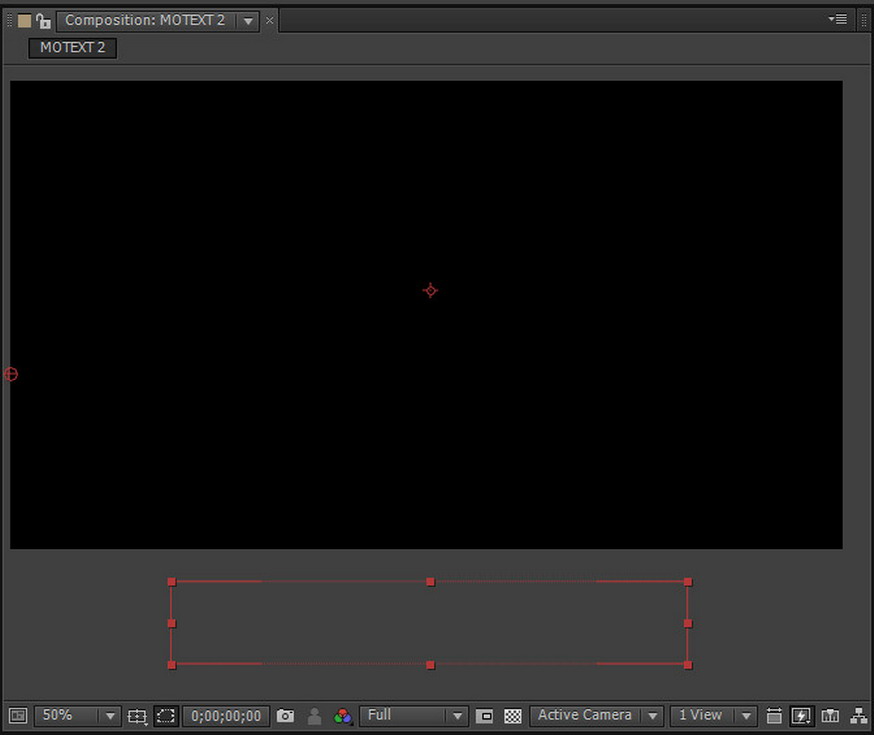Image resolution: width=874 pixels, height=735 pixels.
Task: Open the grid and guide options
Action: [x=137, y=716]
